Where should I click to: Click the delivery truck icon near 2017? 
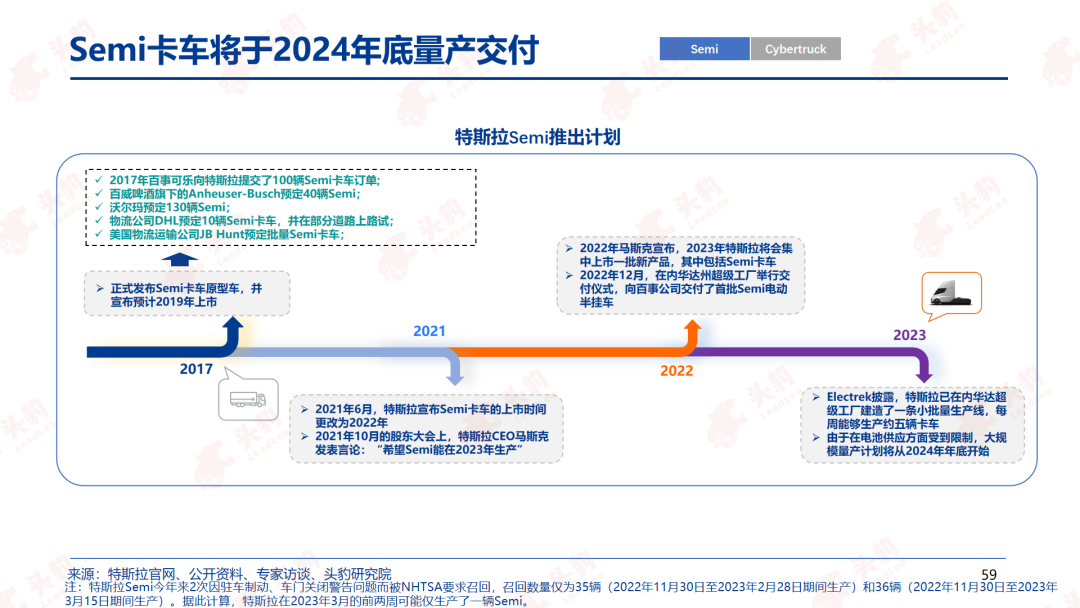(x=248, y=399)
